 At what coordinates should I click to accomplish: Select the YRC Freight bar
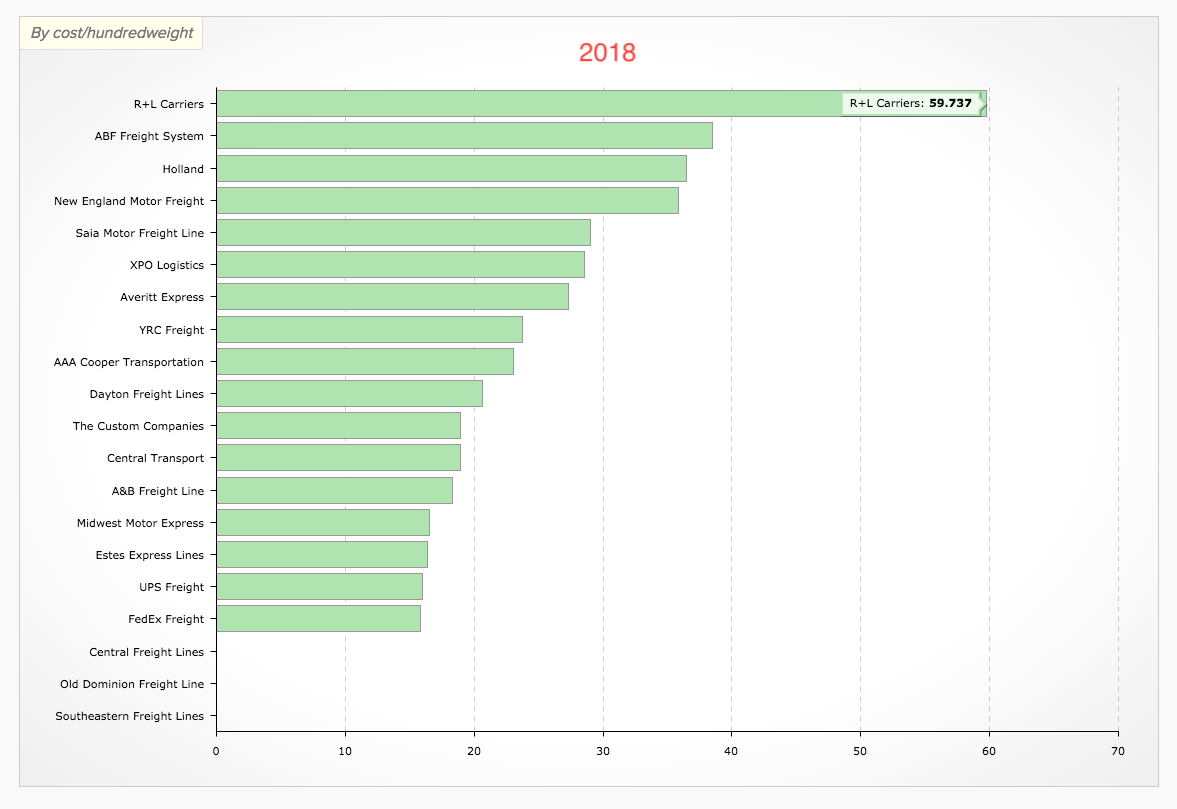coord(369,329)
